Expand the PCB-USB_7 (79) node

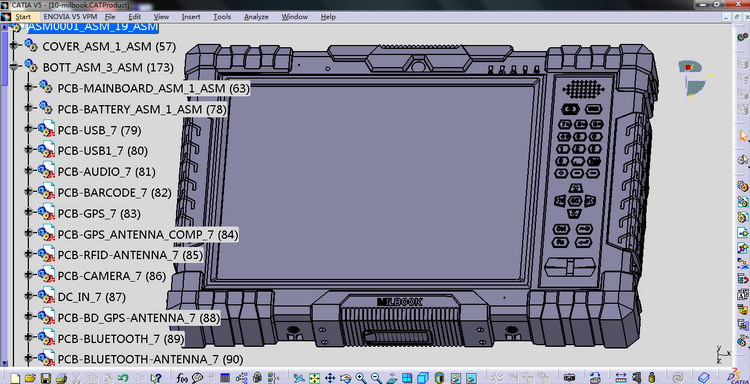tap(29, 130)
